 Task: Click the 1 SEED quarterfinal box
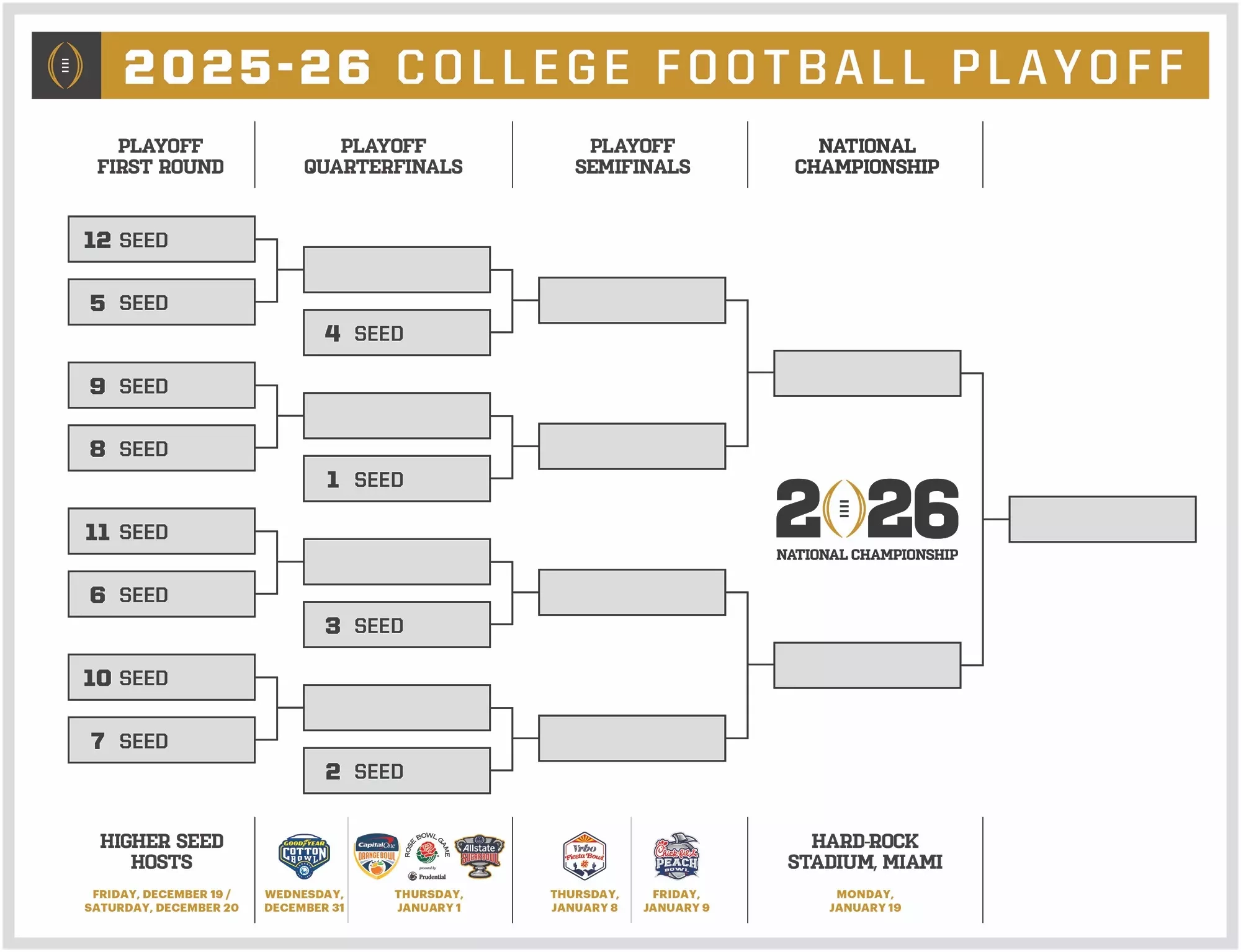[x=396, y=479]
